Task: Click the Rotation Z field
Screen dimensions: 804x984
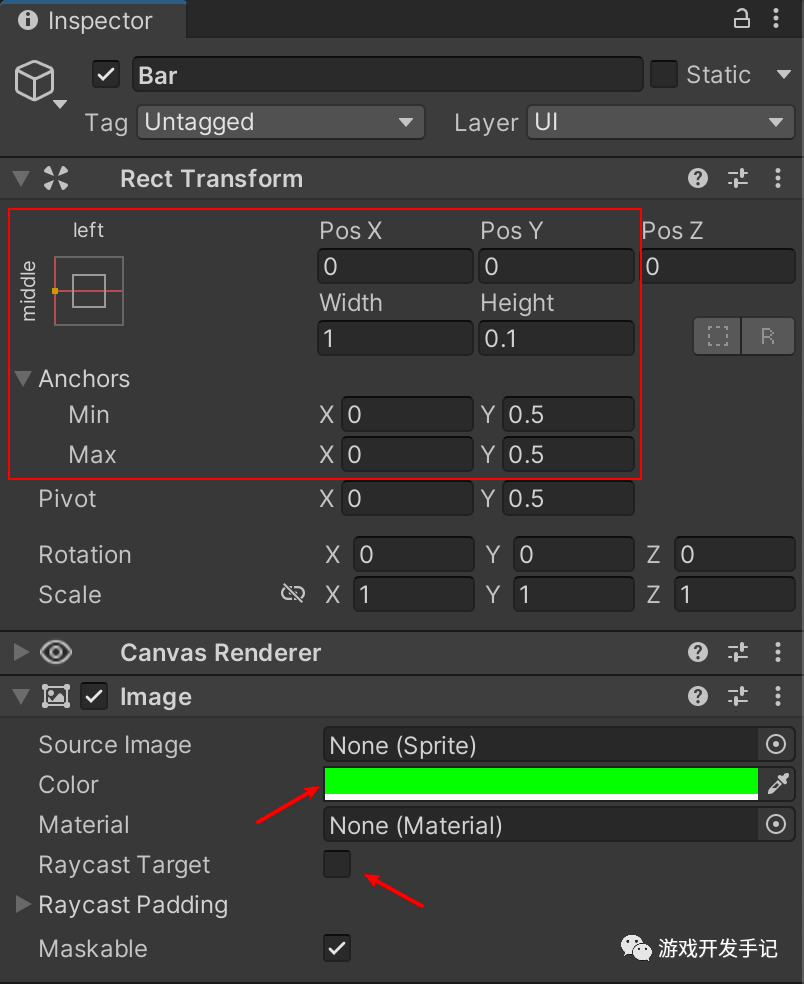Action: point(735,554)
